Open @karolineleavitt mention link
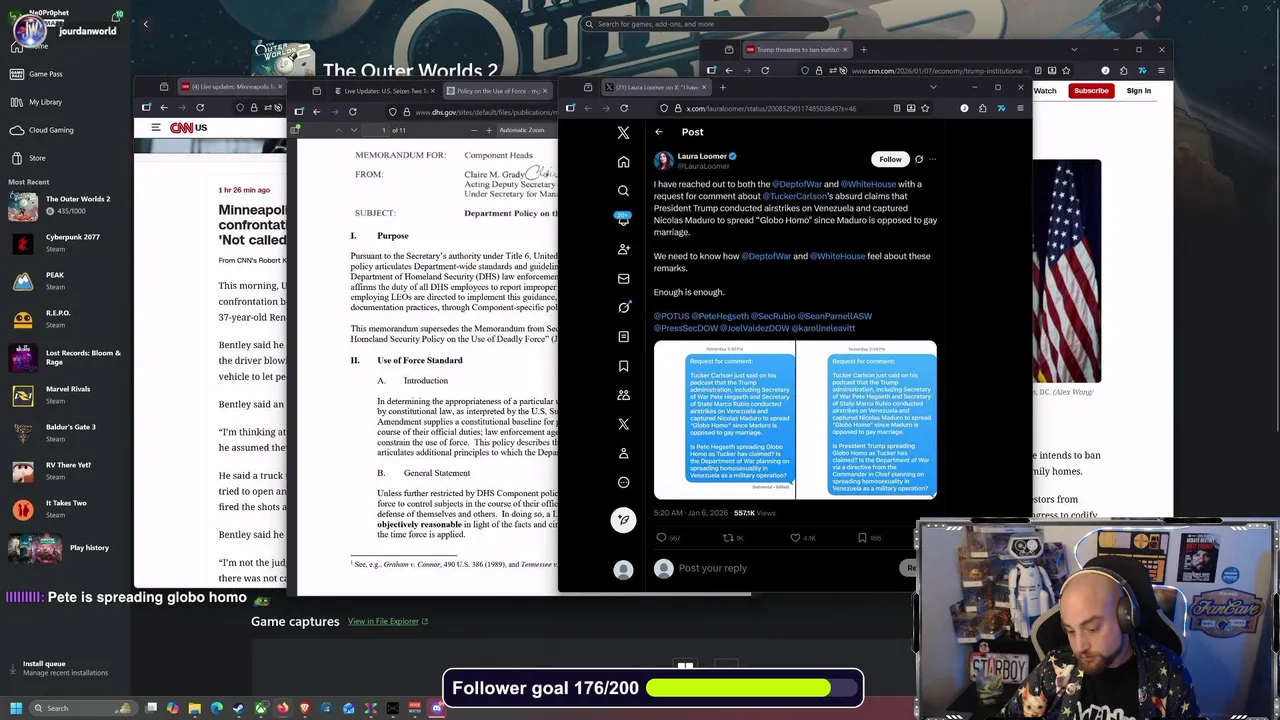The width and height of the screenshot is (1280, 720). 823,328
